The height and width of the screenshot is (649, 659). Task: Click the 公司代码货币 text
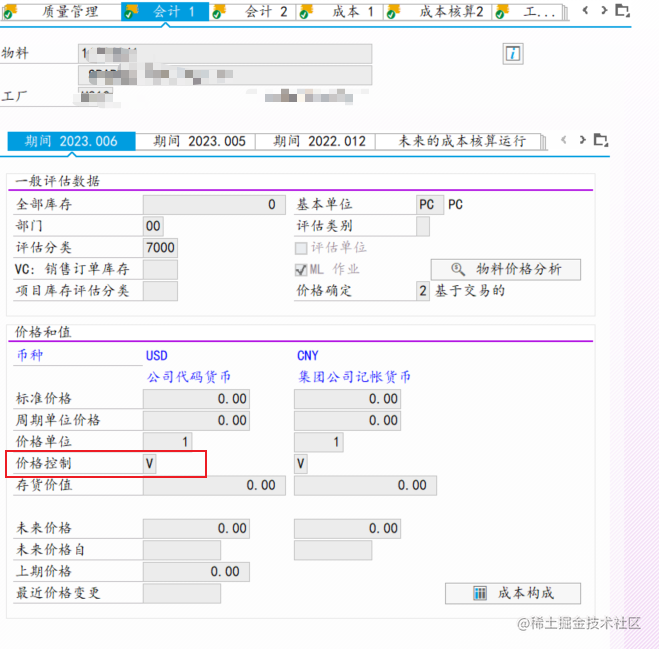click(x=189, y=377)
